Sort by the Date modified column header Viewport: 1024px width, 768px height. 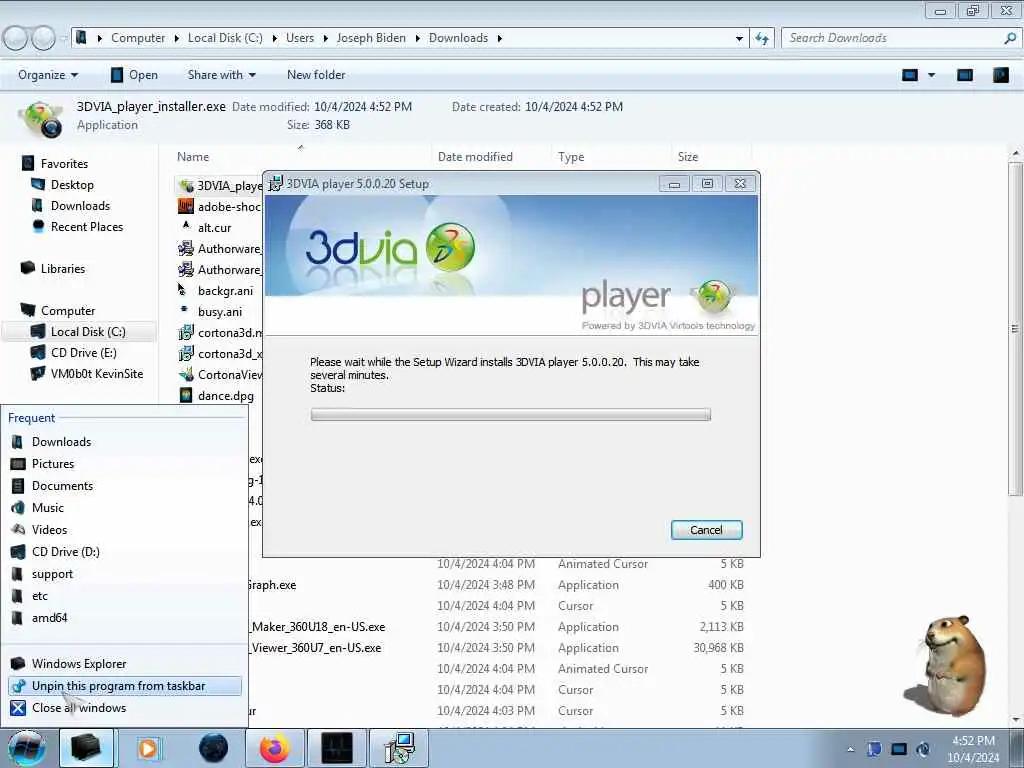coord(475,157)
